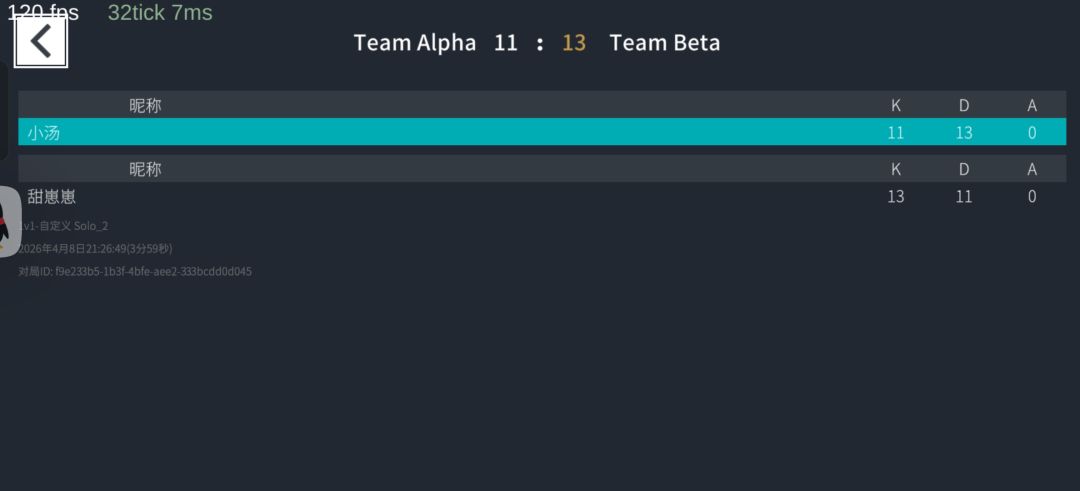Select player 甜崽崽 name
Viewport: 1080px width, 491px height.
(52, 197)
